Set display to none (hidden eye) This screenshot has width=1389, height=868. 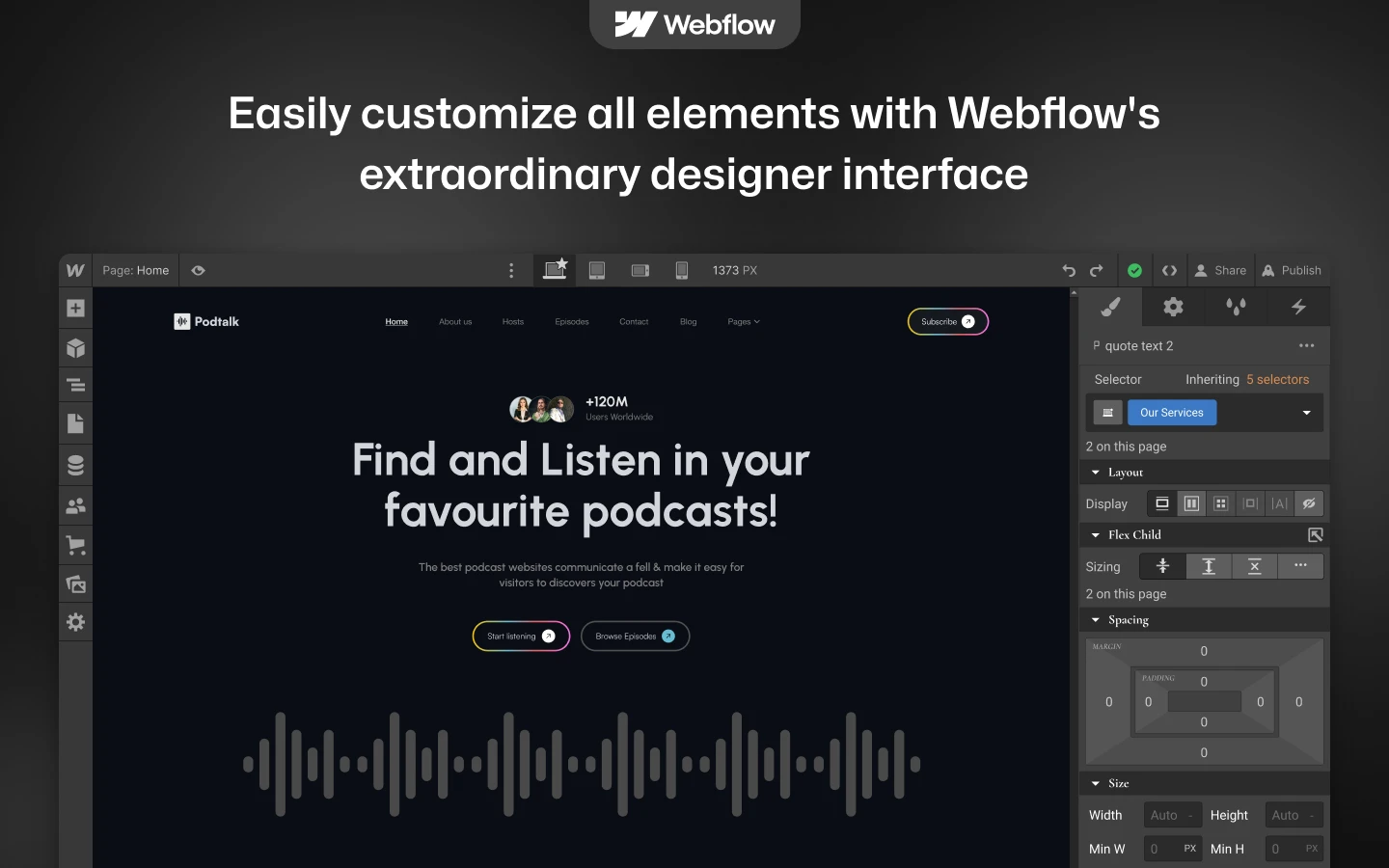[1308, 503]
